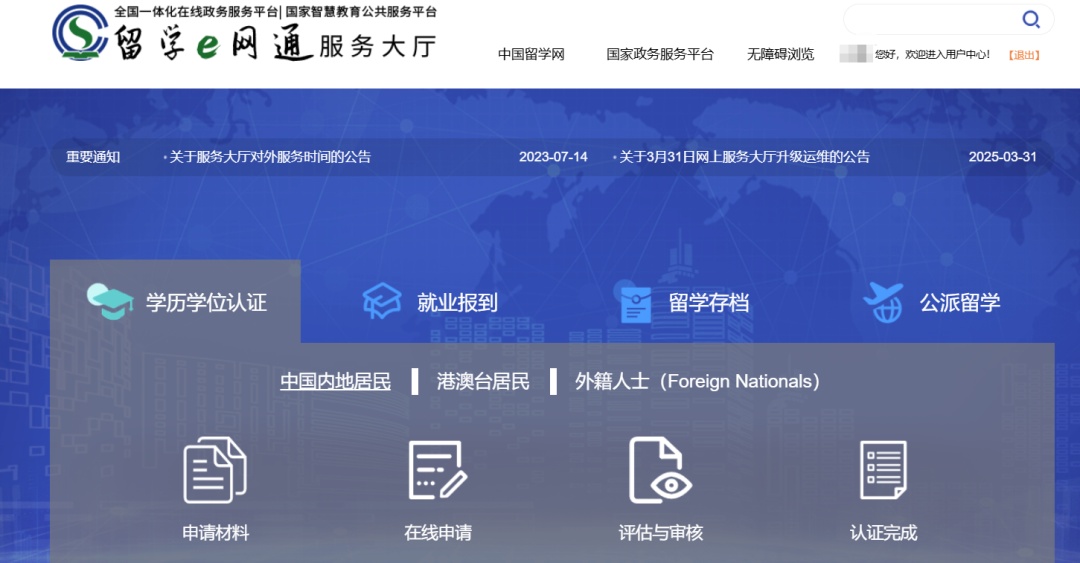Screen dimensions: 1080x563
Task: Click the date 2023-07-14
Action: tap(553, 157)
